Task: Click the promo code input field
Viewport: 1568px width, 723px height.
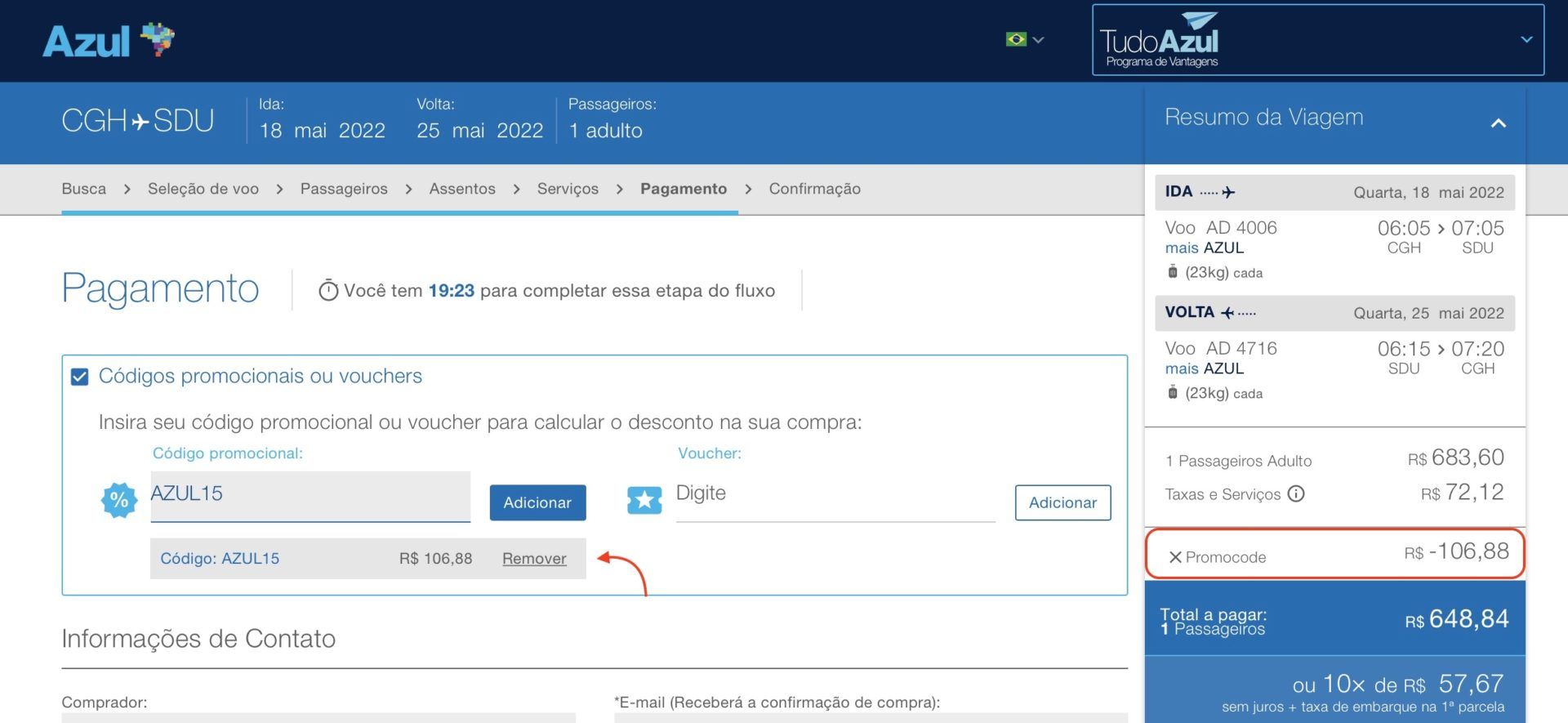Action: pyautogui.click(x=310, y=495)
